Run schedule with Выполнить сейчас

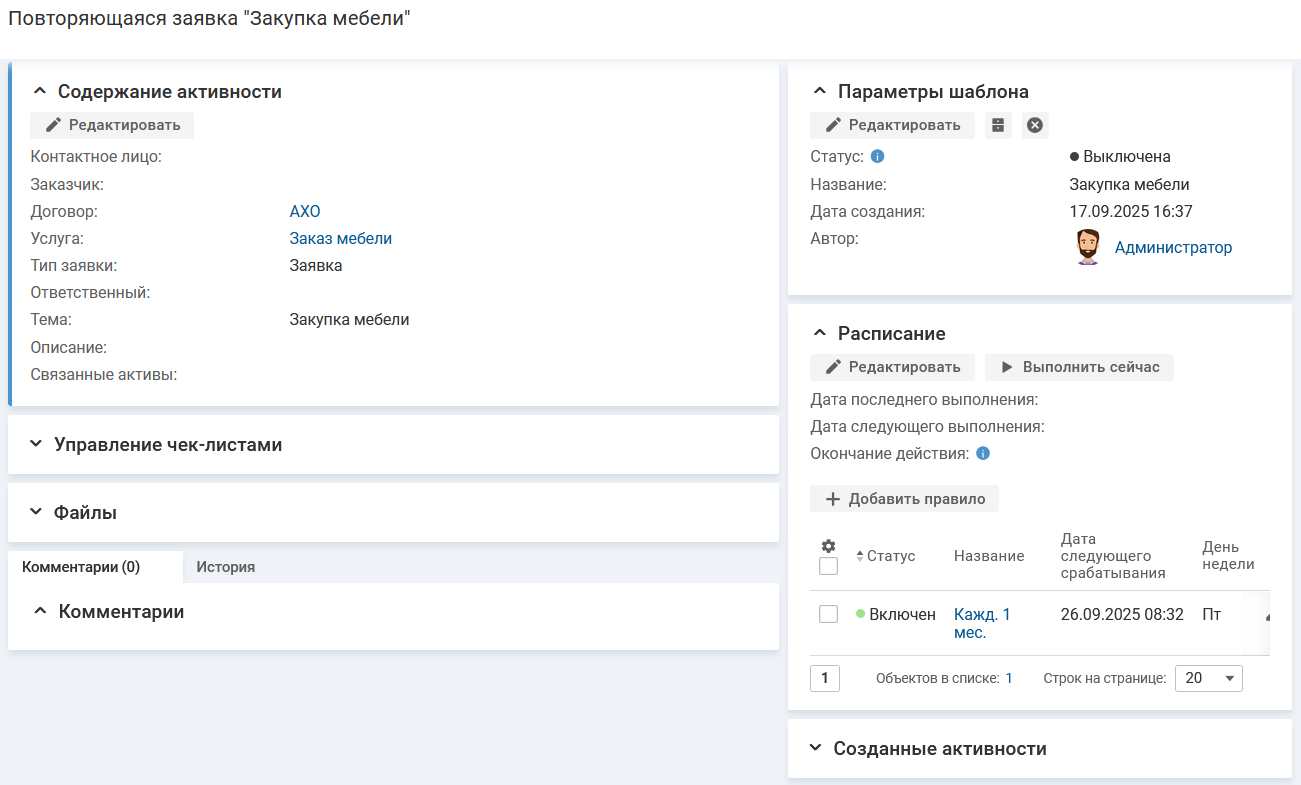[1079, 367]
